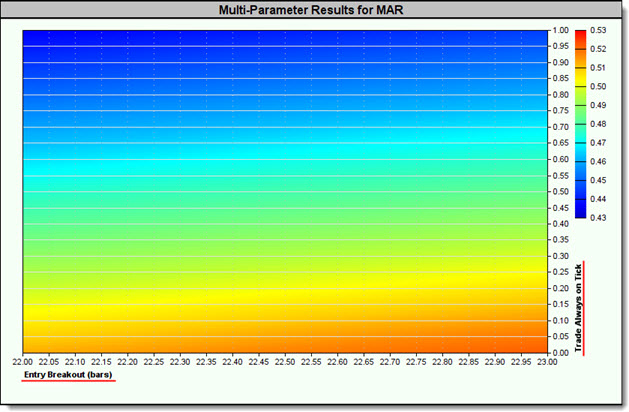Viewport: 629px width, 412px height.
Task: Click the 22.50 tick on the horizontal axis
Action: pyautogui.click(x=285, y=361)
